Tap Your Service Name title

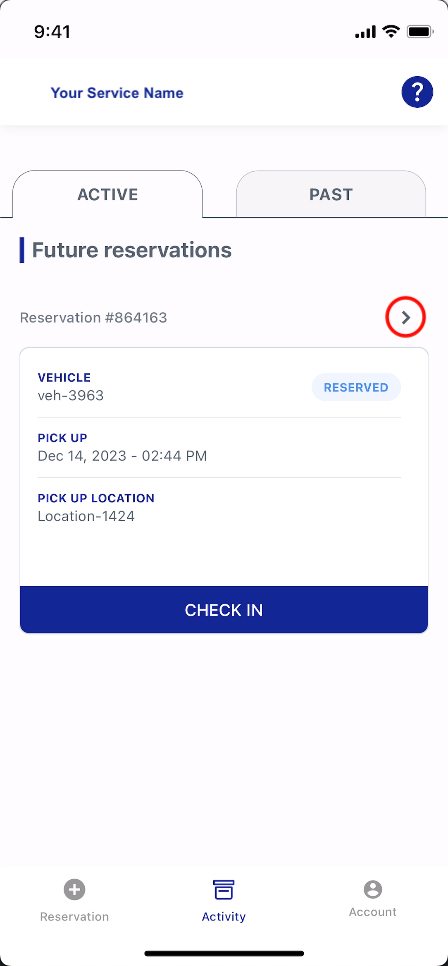[117, 93]
